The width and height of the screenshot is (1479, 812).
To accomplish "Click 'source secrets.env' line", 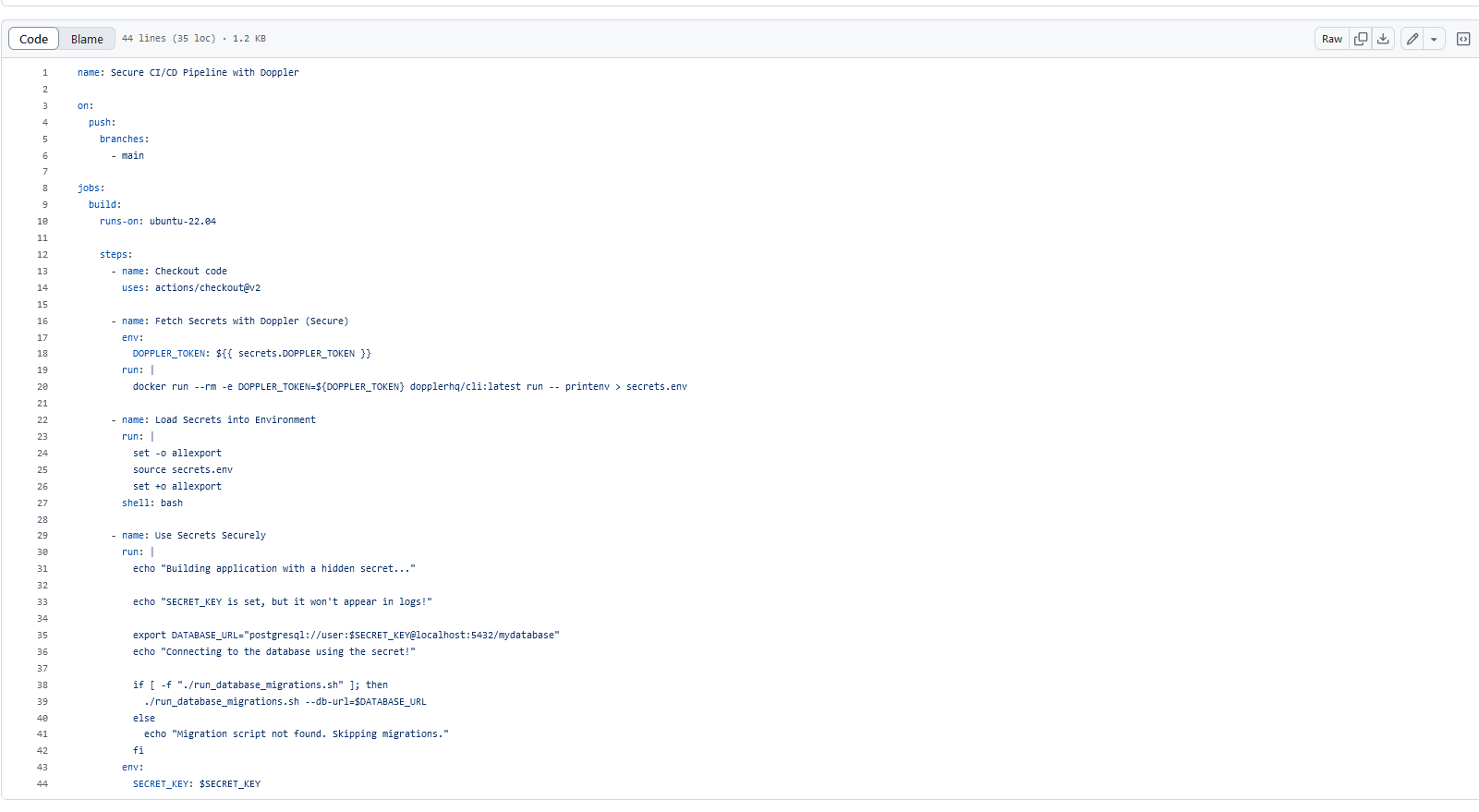I will coord(183,470).
